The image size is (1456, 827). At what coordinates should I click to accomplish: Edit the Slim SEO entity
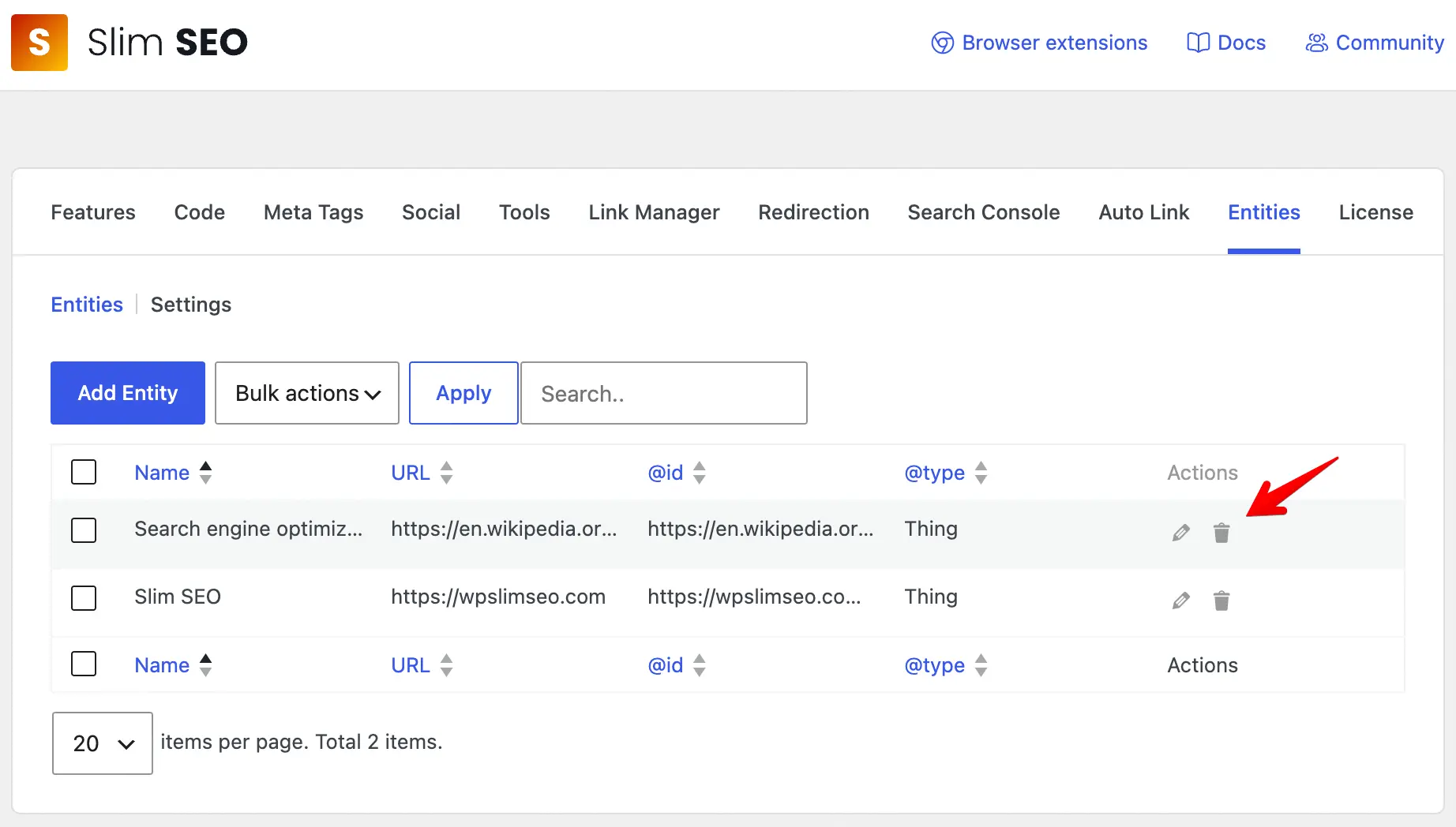(x=1181, y=601)
